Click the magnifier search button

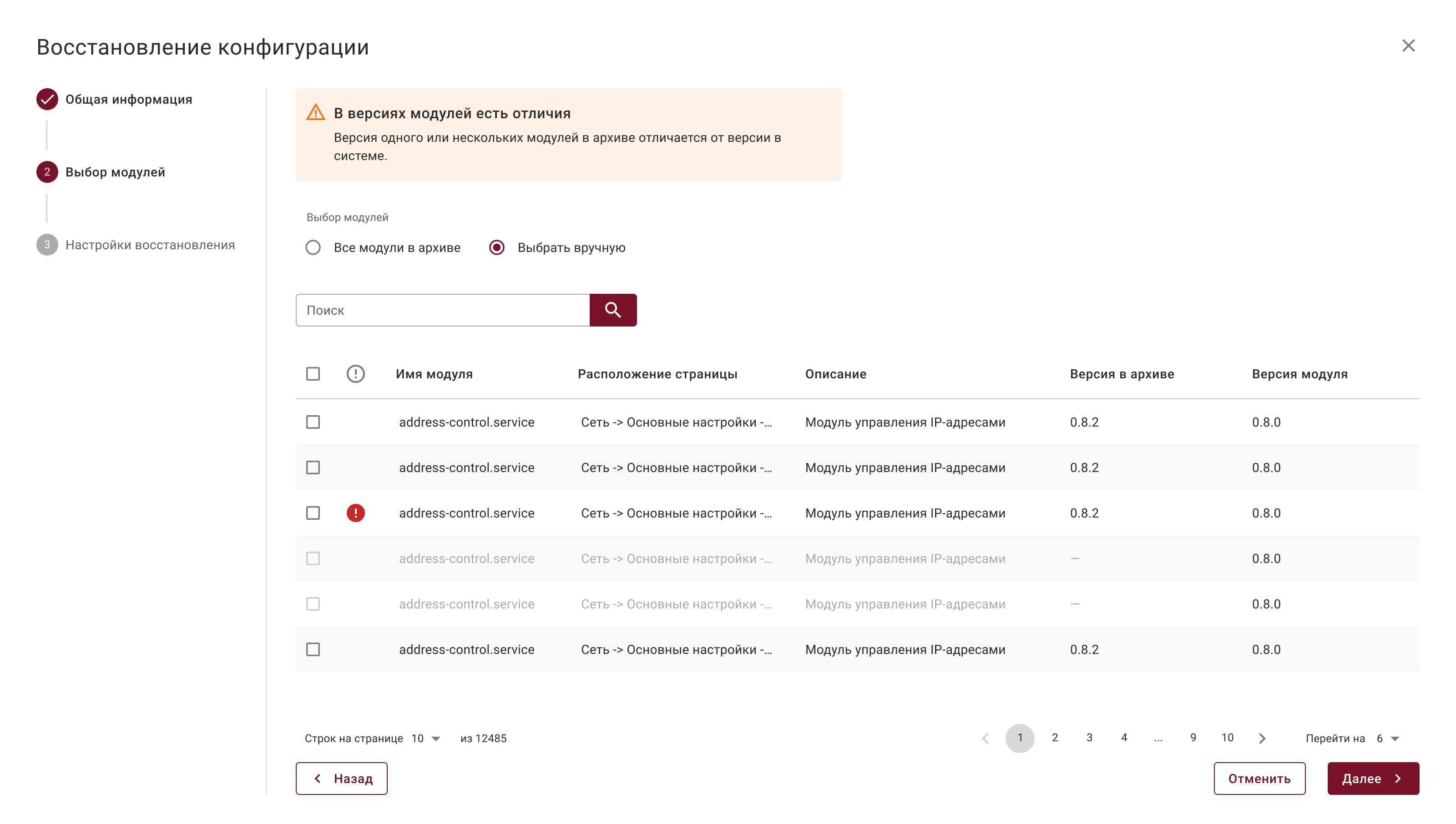tap(612, 310)
